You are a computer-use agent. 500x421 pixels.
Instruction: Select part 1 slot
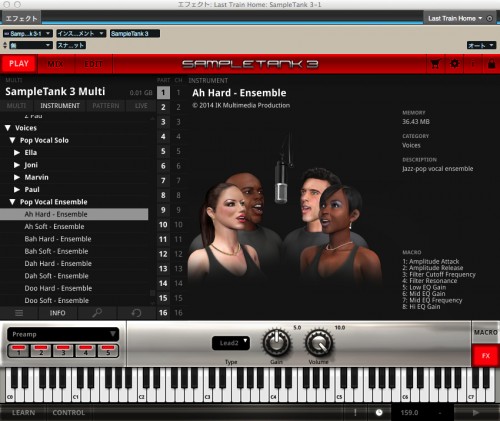pyautogui.click(x=163, y=92)
